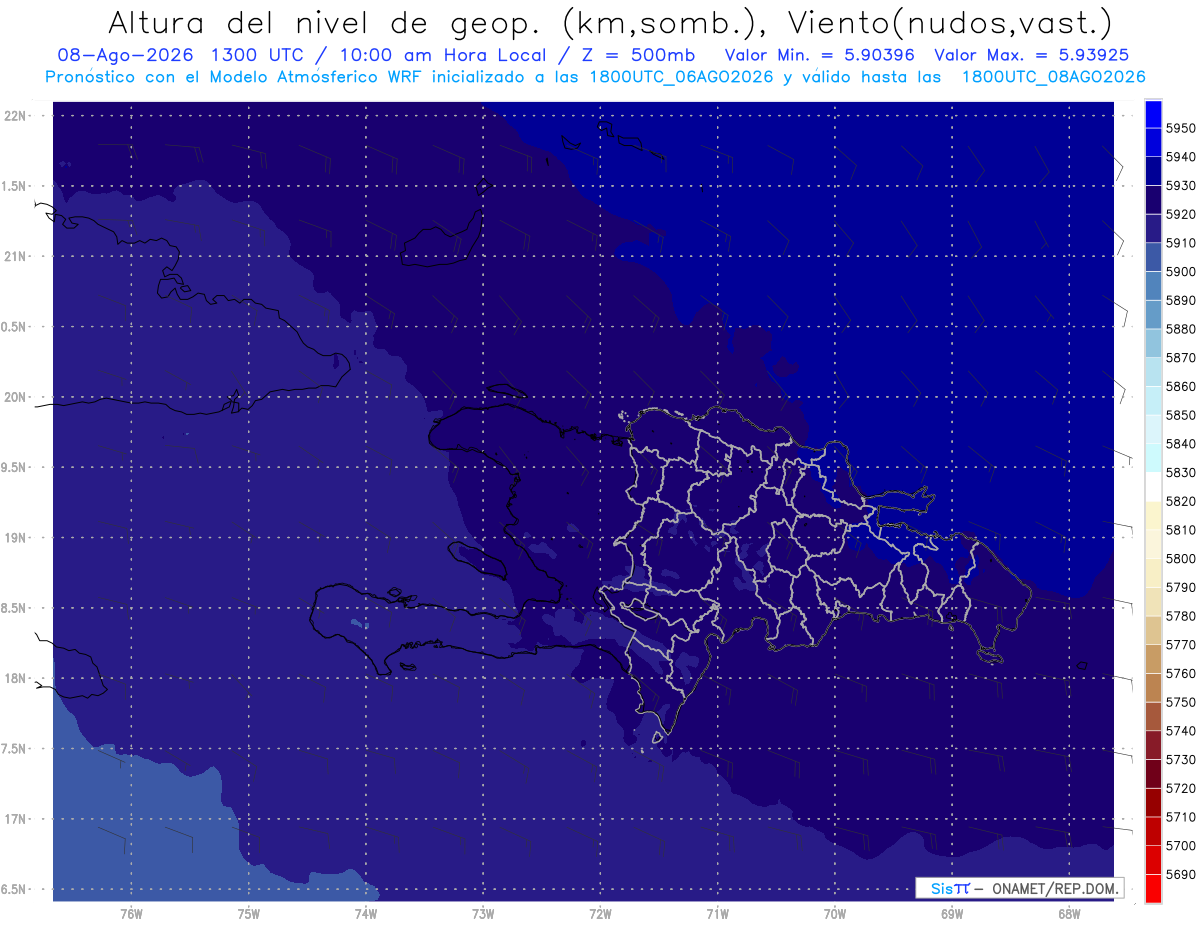Image resolution: width=1200 pixels, height=927 pixels.
Task: Click the light blue swatch between 5870 and 5860
Action: [1153, 371]
